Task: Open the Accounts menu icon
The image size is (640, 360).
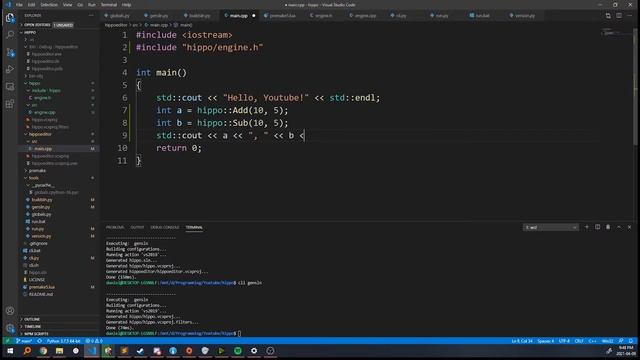Action: pos(10,311)
